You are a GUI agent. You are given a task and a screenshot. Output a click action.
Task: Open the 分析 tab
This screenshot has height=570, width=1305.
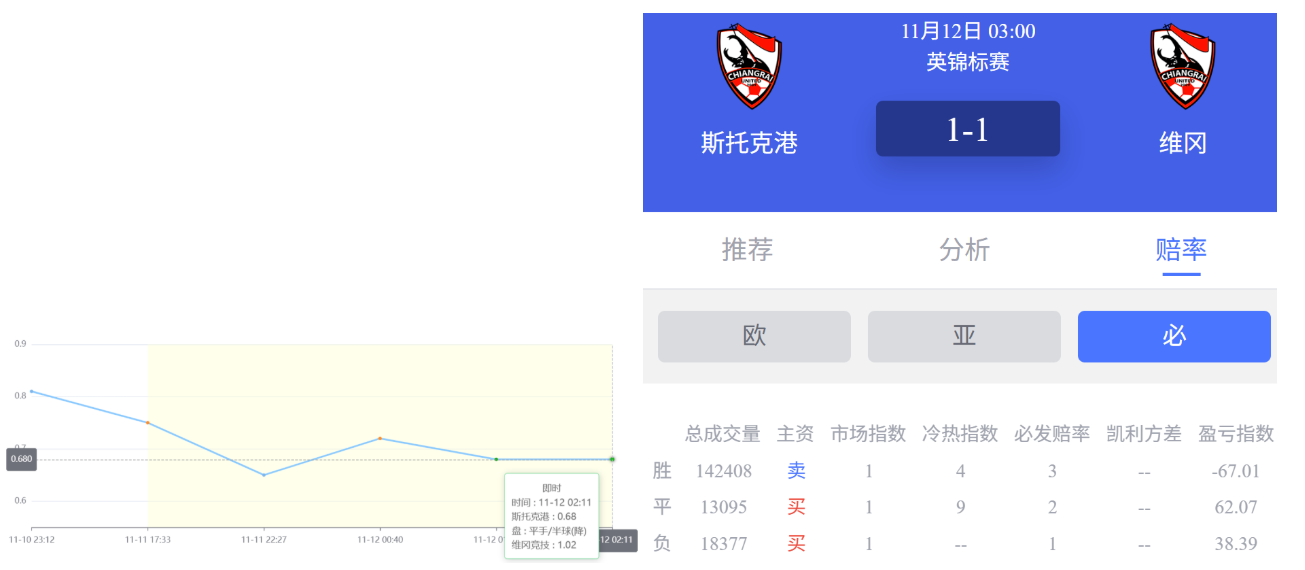tap(964, 249)
